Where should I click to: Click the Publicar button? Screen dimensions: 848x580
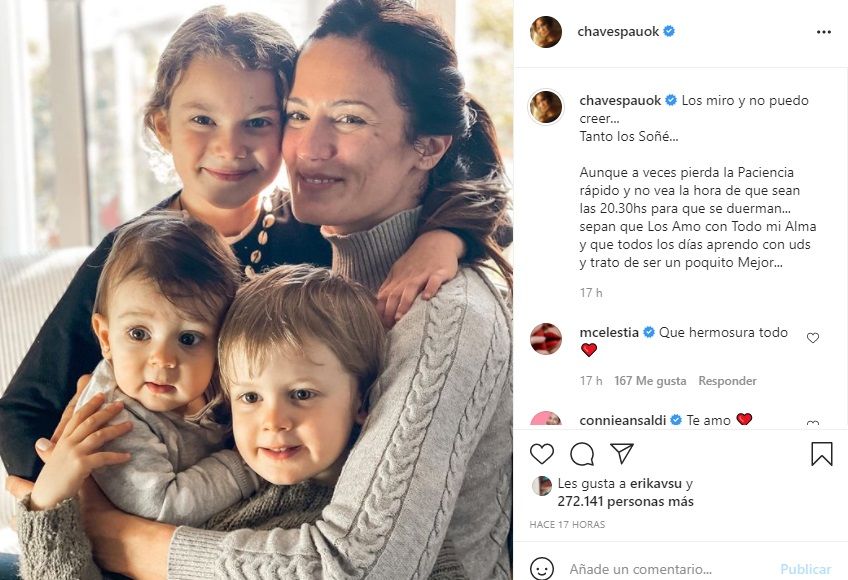806,569
